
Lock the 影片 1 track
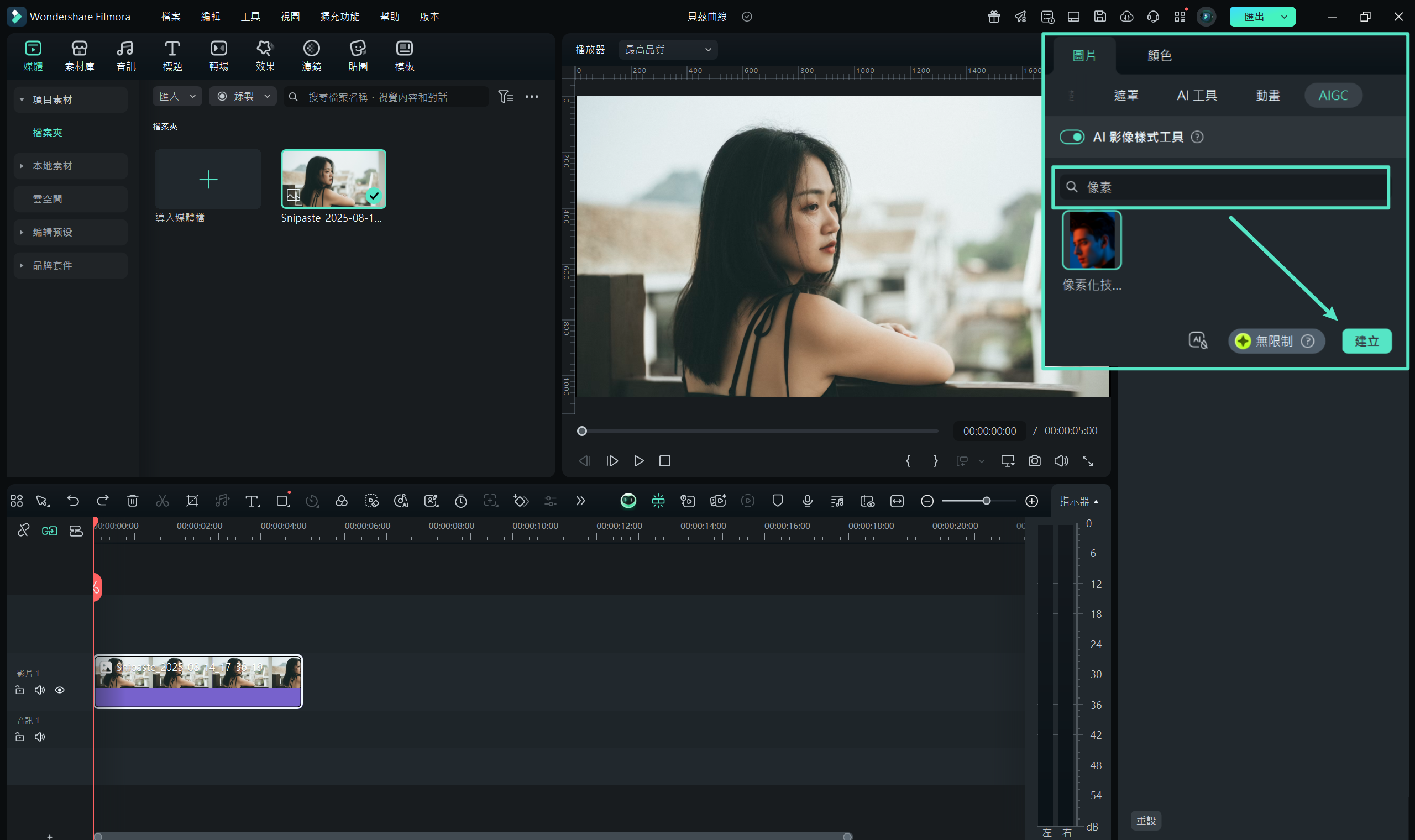click(x=20, y=690)
